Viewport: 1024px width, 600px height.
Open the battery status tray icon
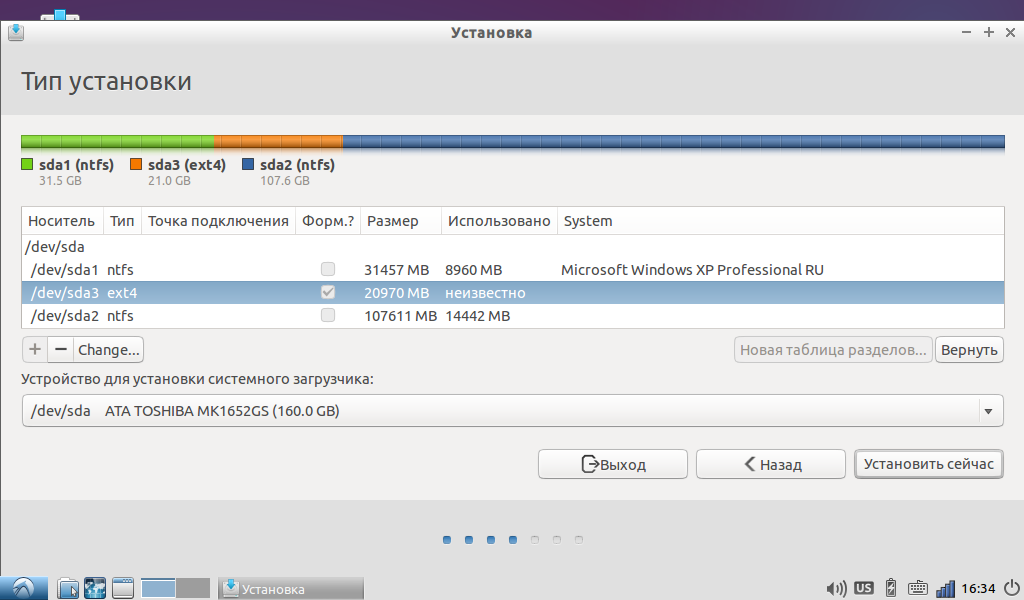pyautogui.click(x=891, y=588)
